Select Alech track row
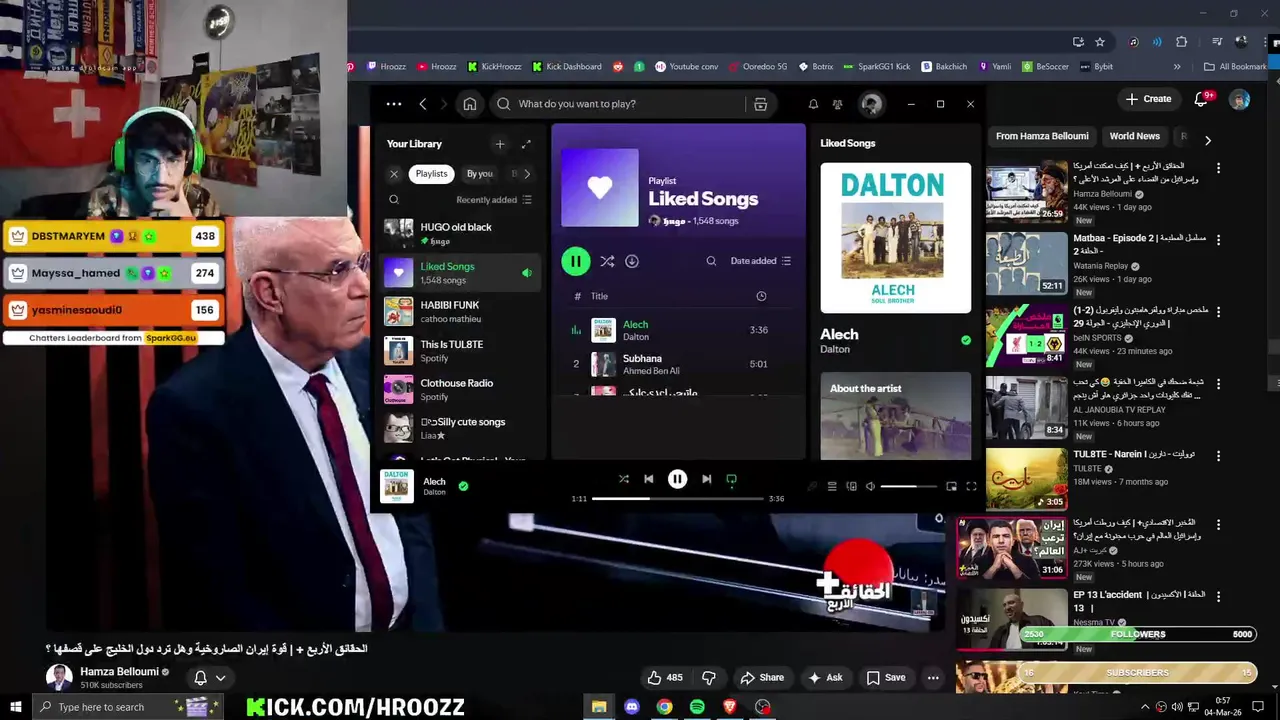Image resolution: width=1280 pixels, height=720 pixels. click(x=678, y=330)
